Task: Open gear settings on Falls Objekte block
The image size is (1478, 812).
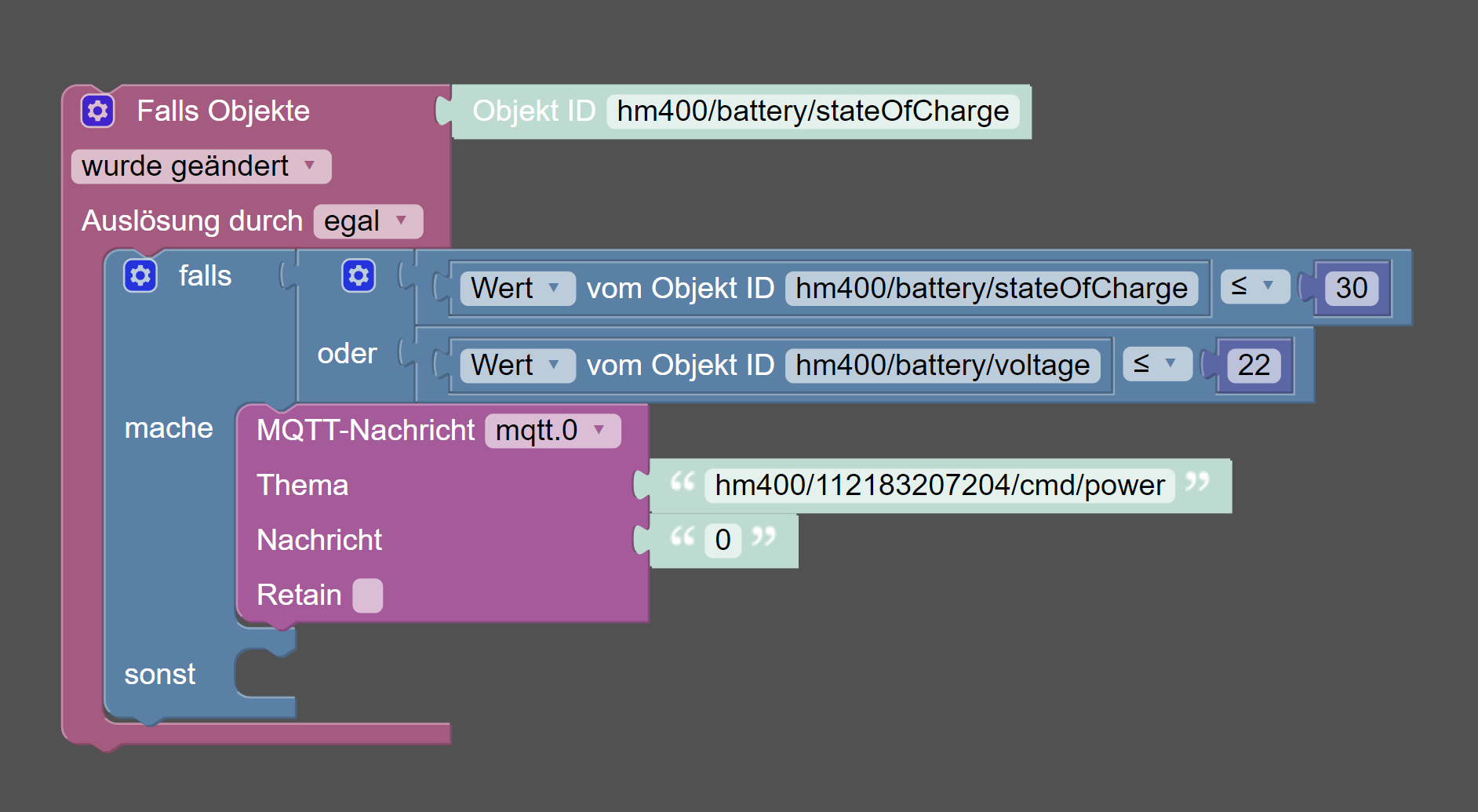Action: click(x=98, y=111)
